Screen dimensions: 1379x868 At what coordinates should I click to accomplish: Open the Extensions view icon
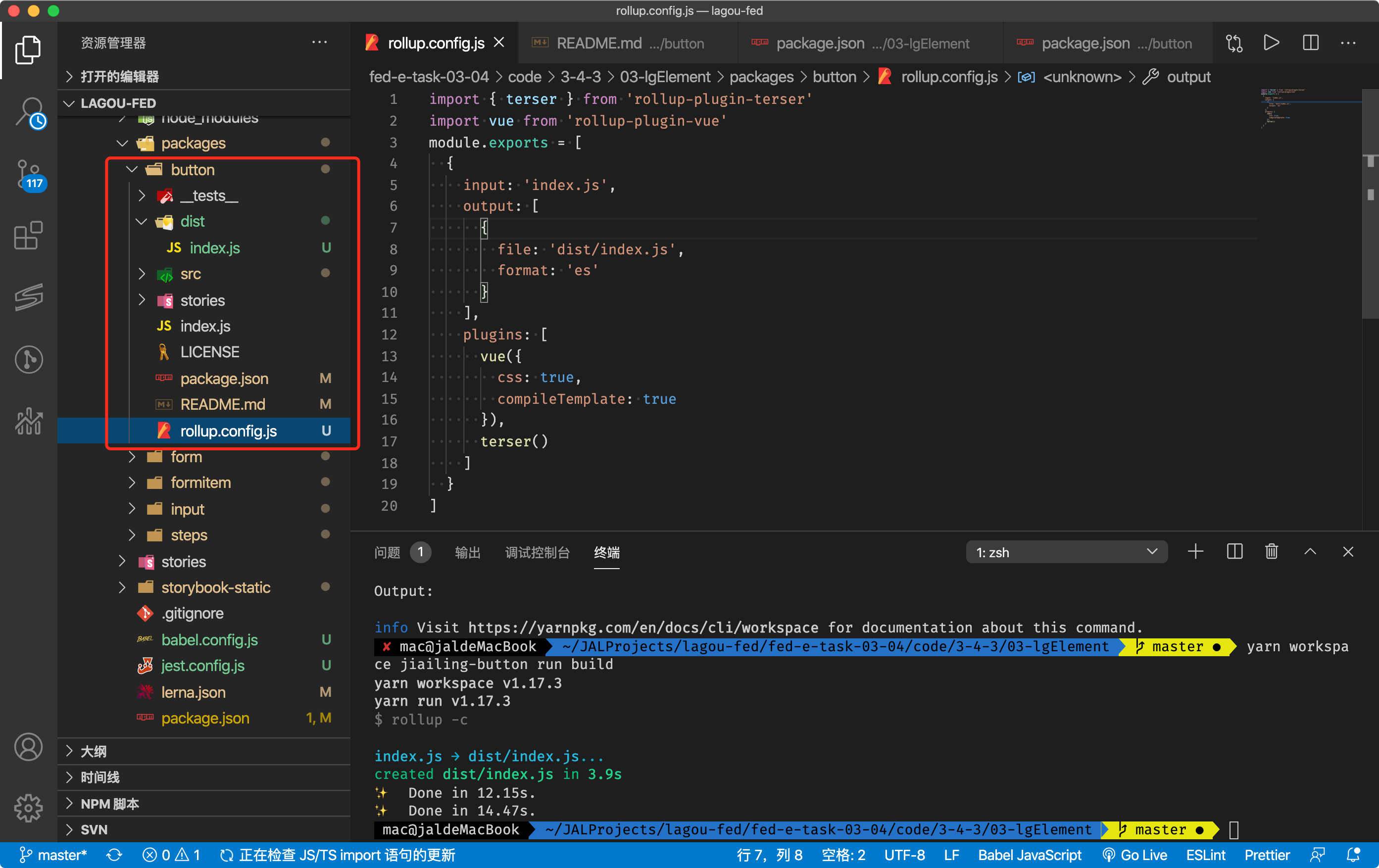click(29, 235)
